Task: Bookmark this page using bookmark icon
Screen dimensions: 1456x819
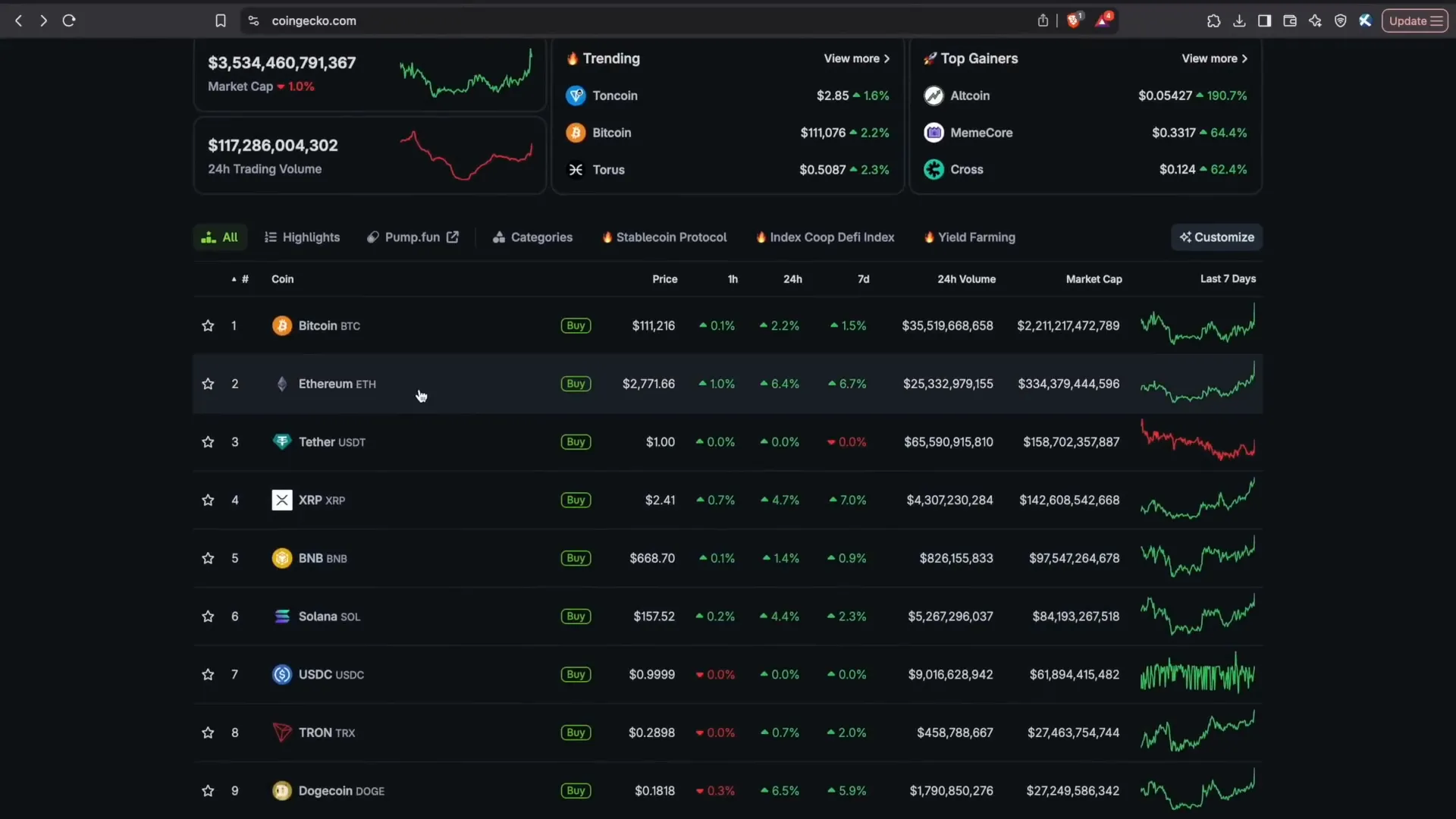Action: (x=221, y=20)
